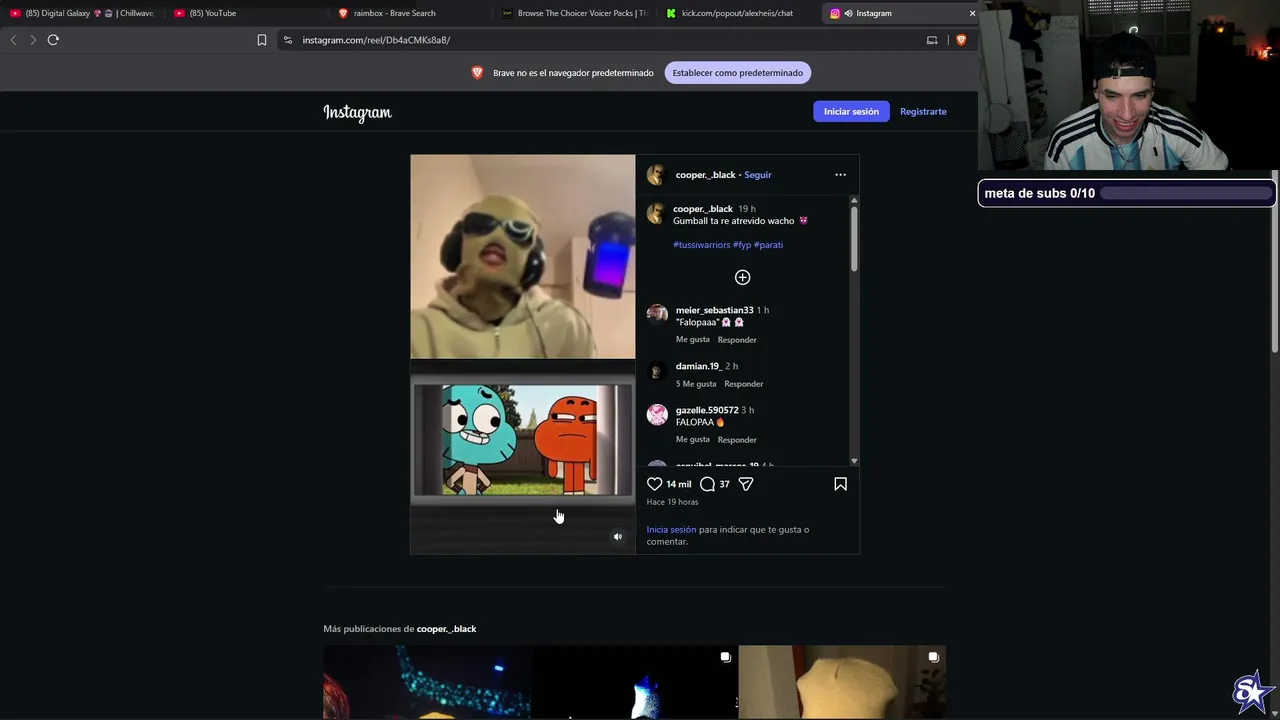1280x720 pixels.
Task: Share the reel with the paper-plane icon
Action: pos(746,484)
